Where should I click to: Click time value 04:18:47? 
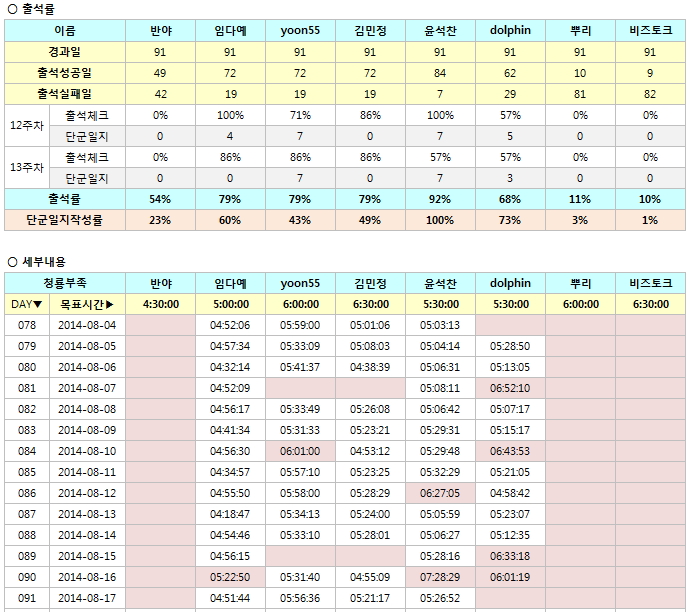click(x=230, y=514)
